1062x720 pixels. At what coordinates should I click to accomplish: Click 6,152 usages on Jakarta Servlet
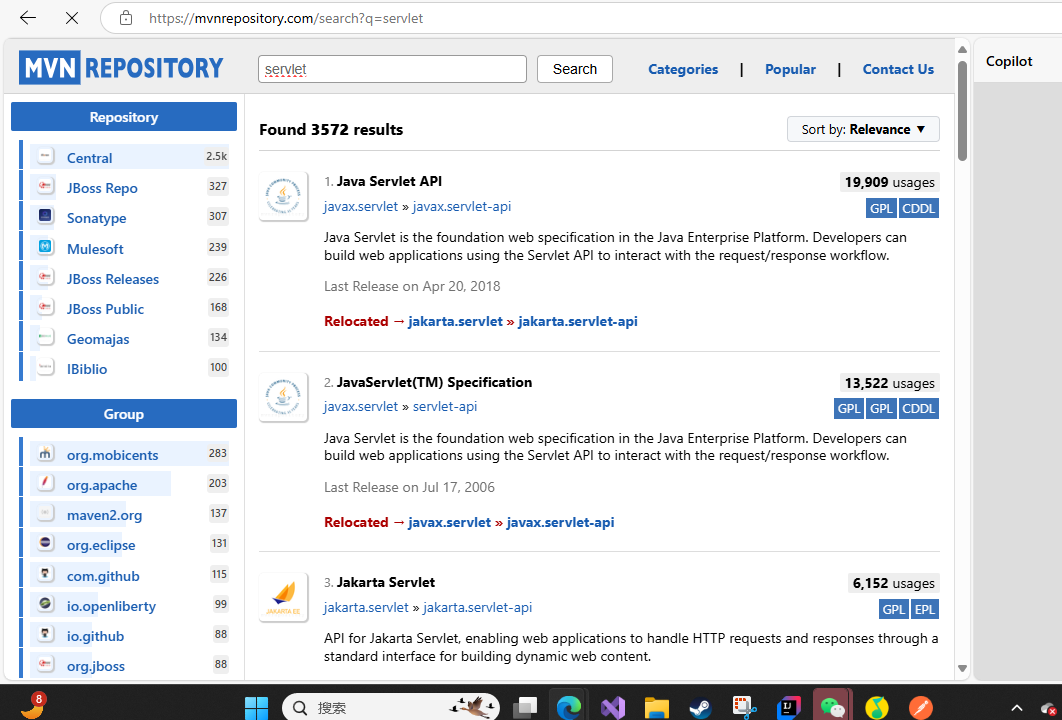(x=893, y=583)
